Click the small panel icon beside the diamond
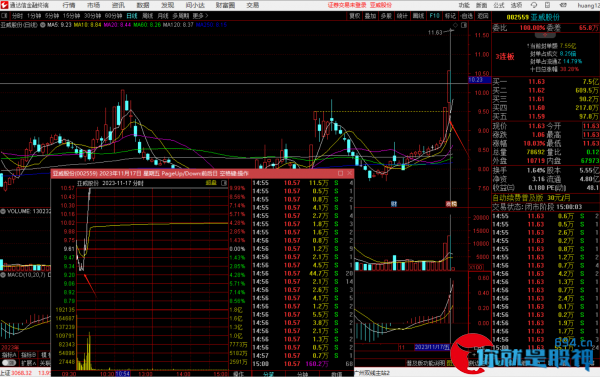 464,25
